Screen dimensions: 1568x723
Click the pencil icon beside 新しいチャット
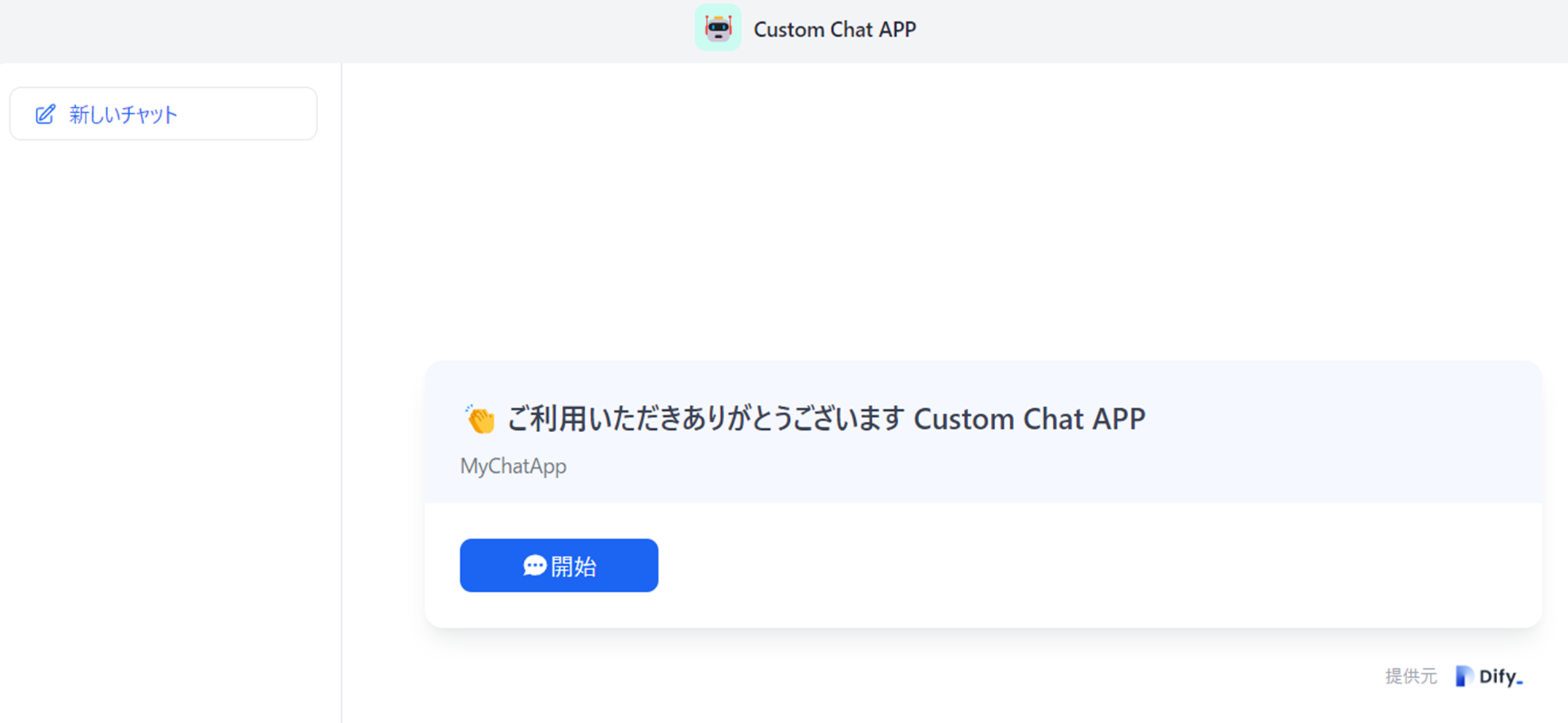click(x=45, y=114)
